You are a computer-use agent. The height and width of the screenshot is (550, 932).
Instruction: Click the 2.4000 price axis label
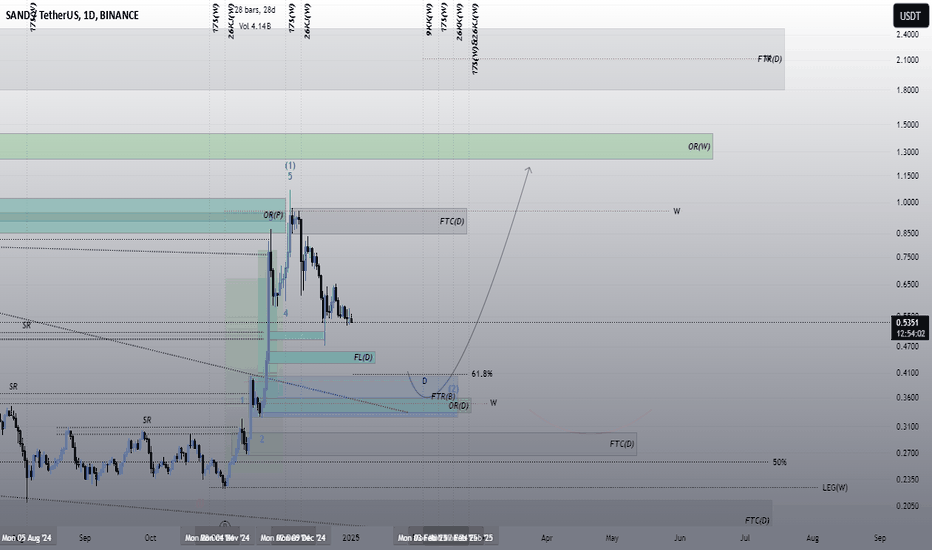pos(907,34)
